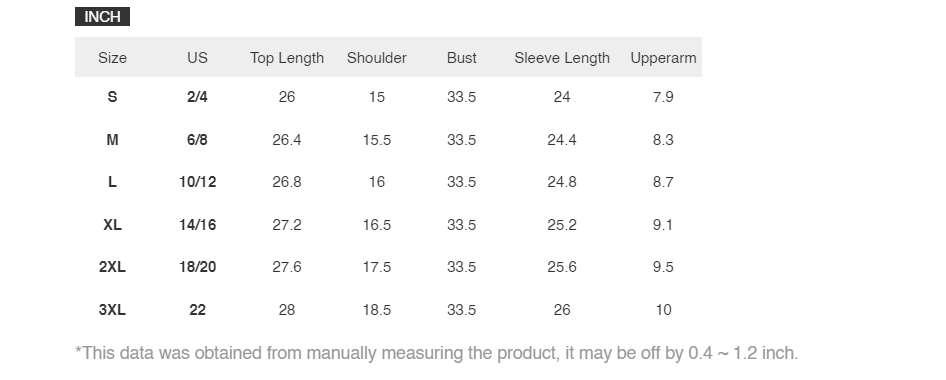Click the Upperarm column header

point(663,58)
